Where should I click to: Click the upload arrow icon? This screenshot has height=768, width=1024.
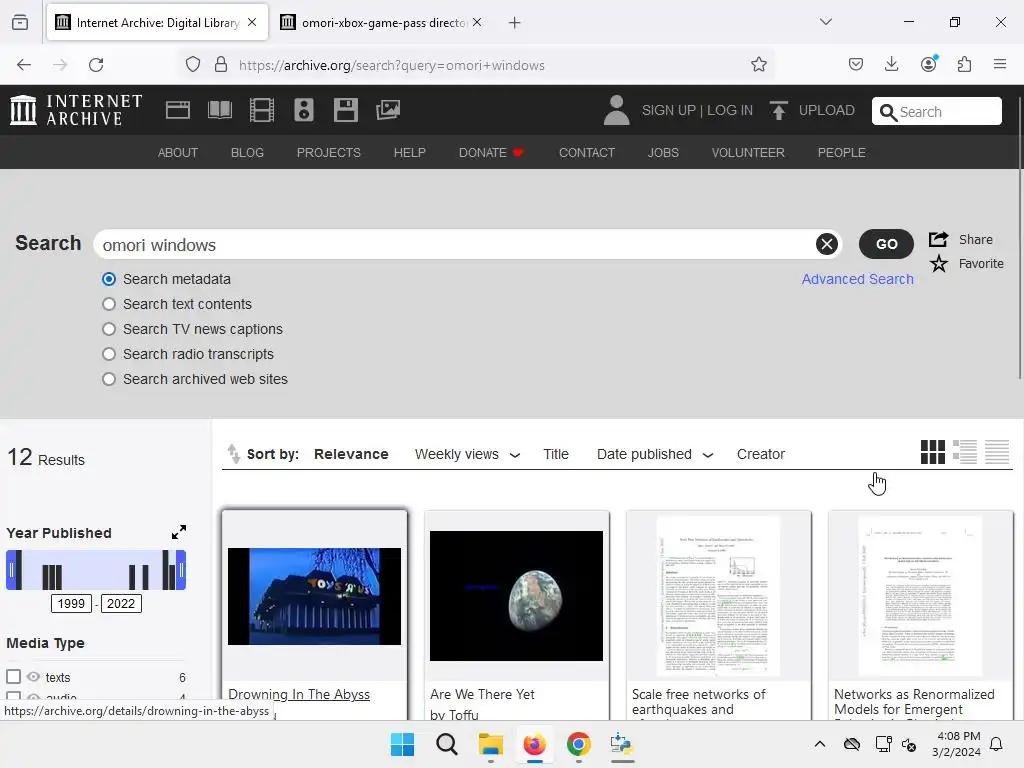coord(778,110)
